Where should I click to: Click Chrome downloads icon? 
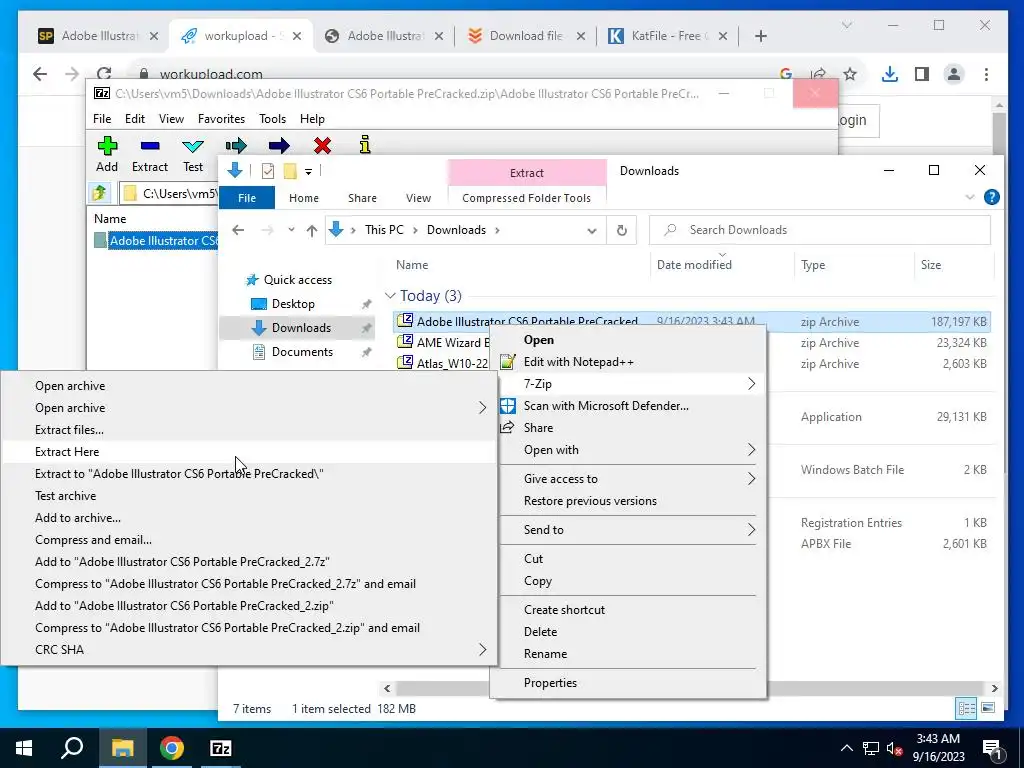(889, 74)
